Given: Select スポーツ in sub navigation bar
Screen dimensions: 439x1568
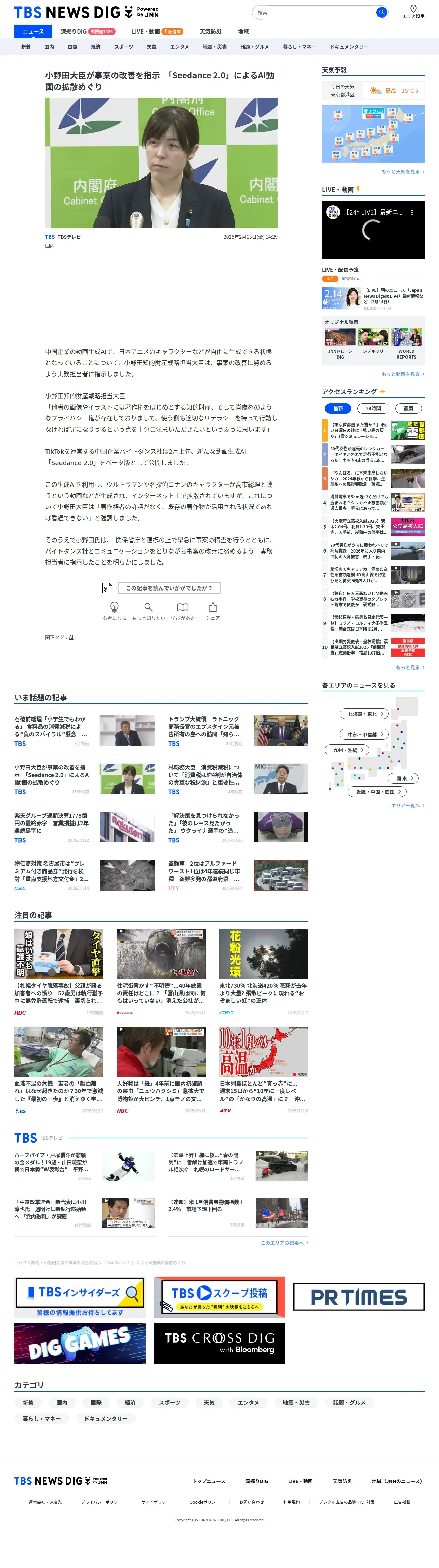Looking at the screenshot, I should click(x=123, y=47).
